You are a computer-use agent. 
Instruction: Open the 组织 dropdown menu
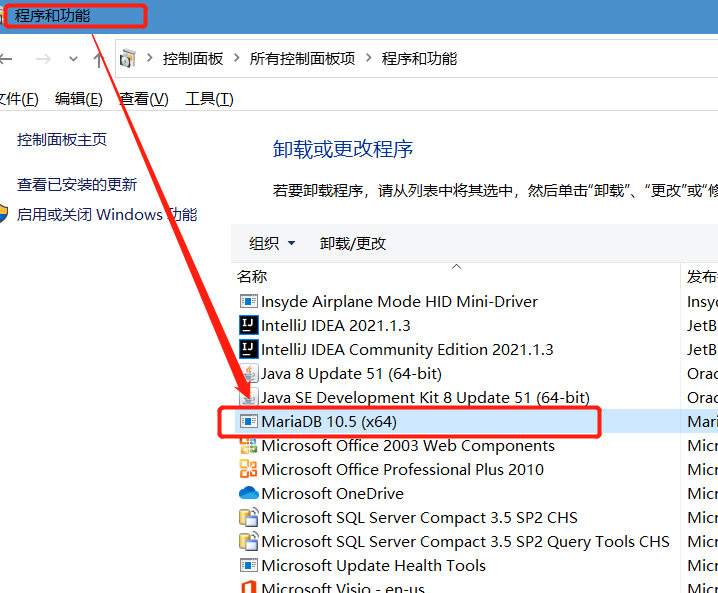[x=272, y=244]
